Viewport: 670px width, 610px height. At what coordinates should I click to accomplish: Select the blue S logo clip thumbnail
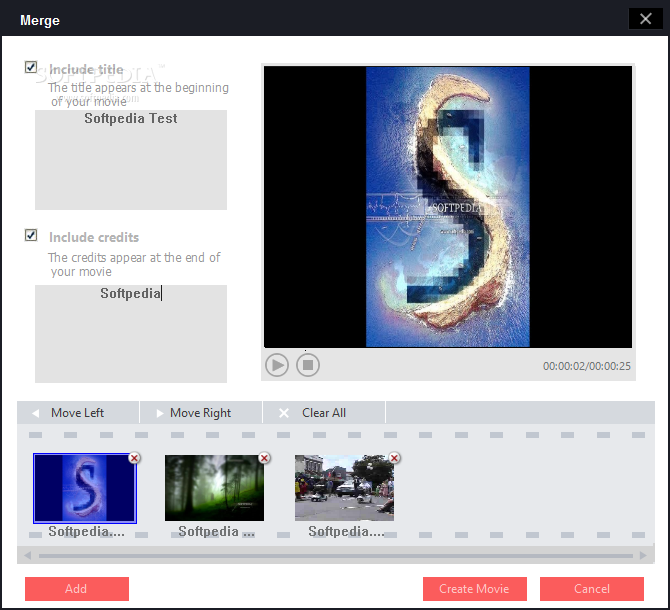[85, 488]
